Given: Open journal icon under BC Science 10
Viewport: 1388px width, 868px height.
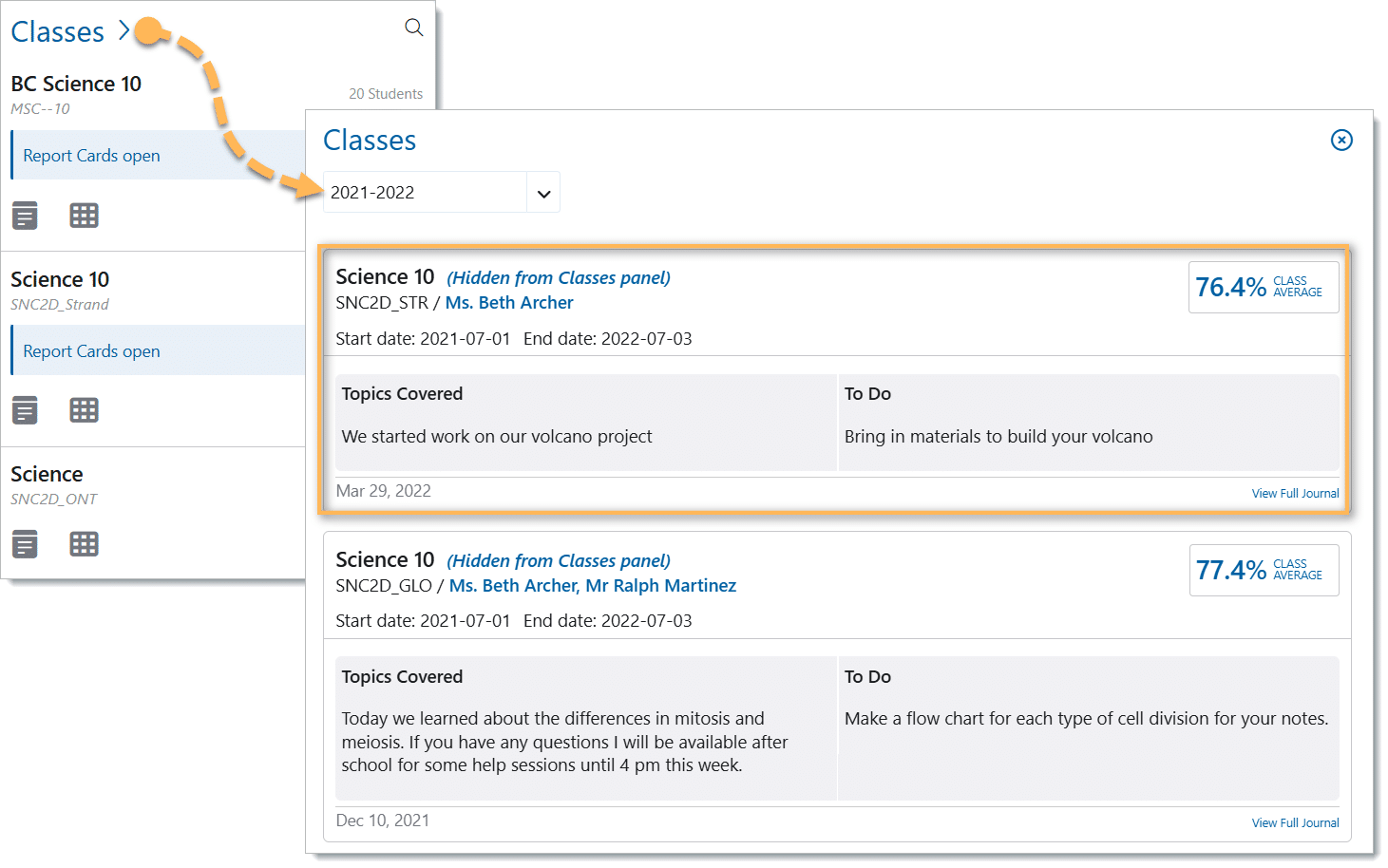Looking at the screenshot, I should click(25, 216).
